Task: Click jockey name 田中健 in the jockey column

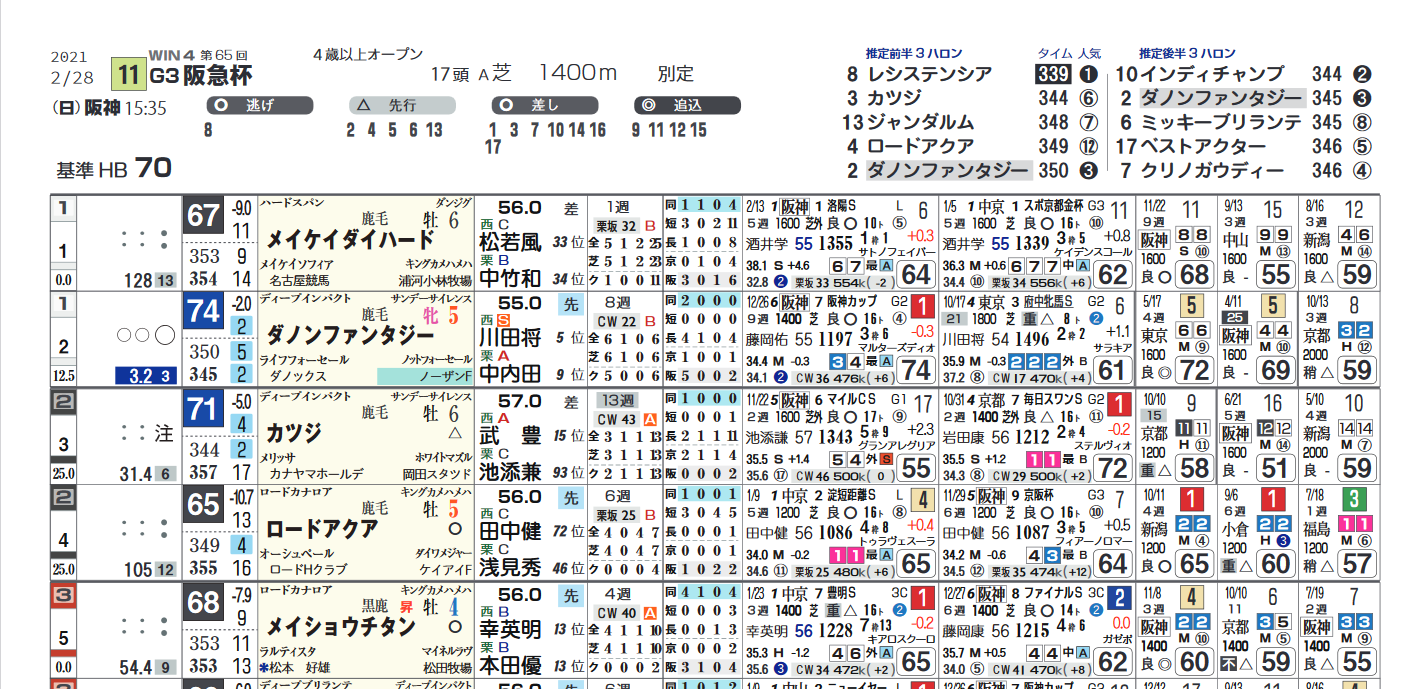Action: click(x=510, y=532)
